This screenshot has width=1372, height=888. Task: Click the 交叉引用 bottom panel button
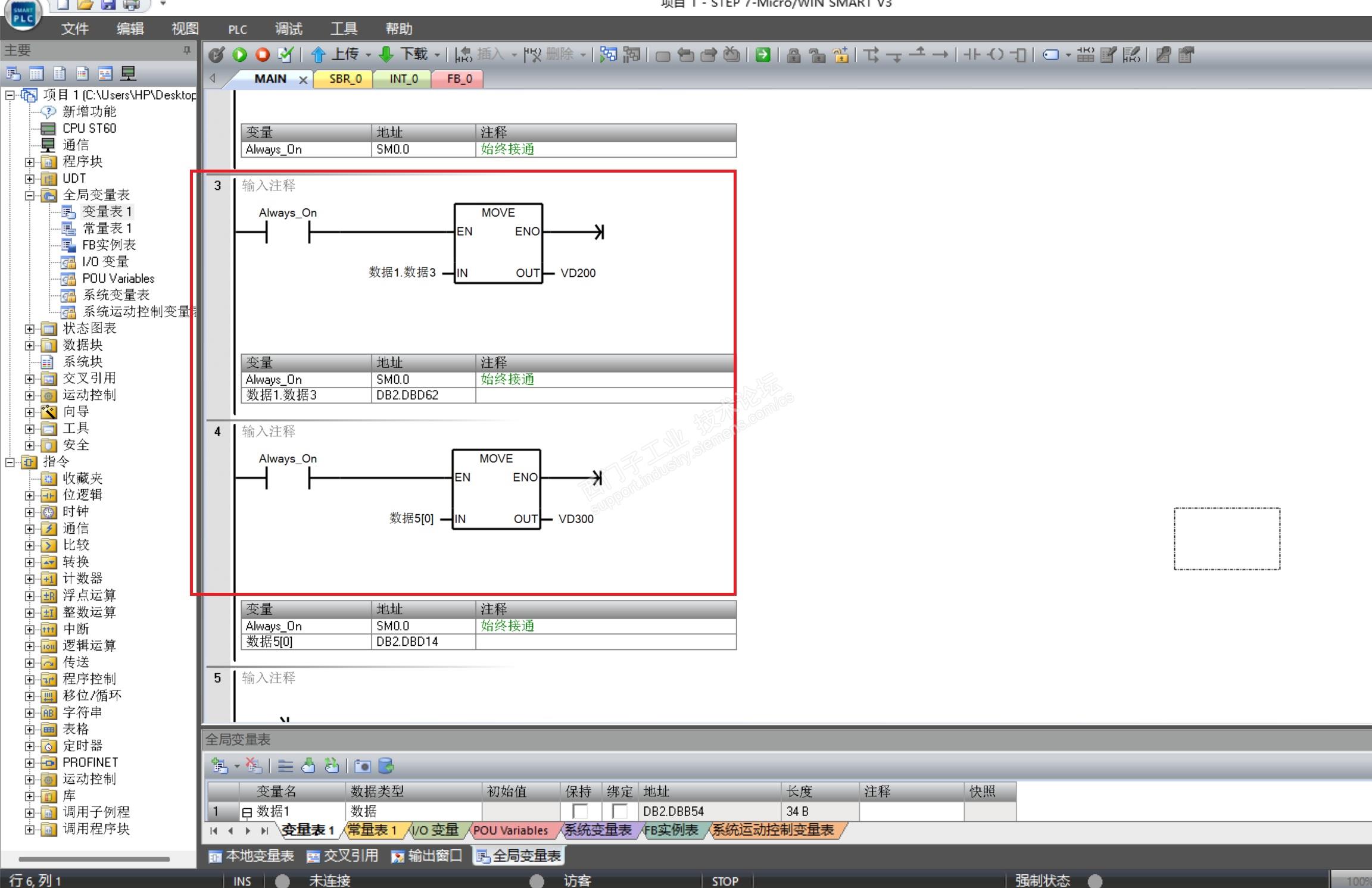click(x=342, y=856)
